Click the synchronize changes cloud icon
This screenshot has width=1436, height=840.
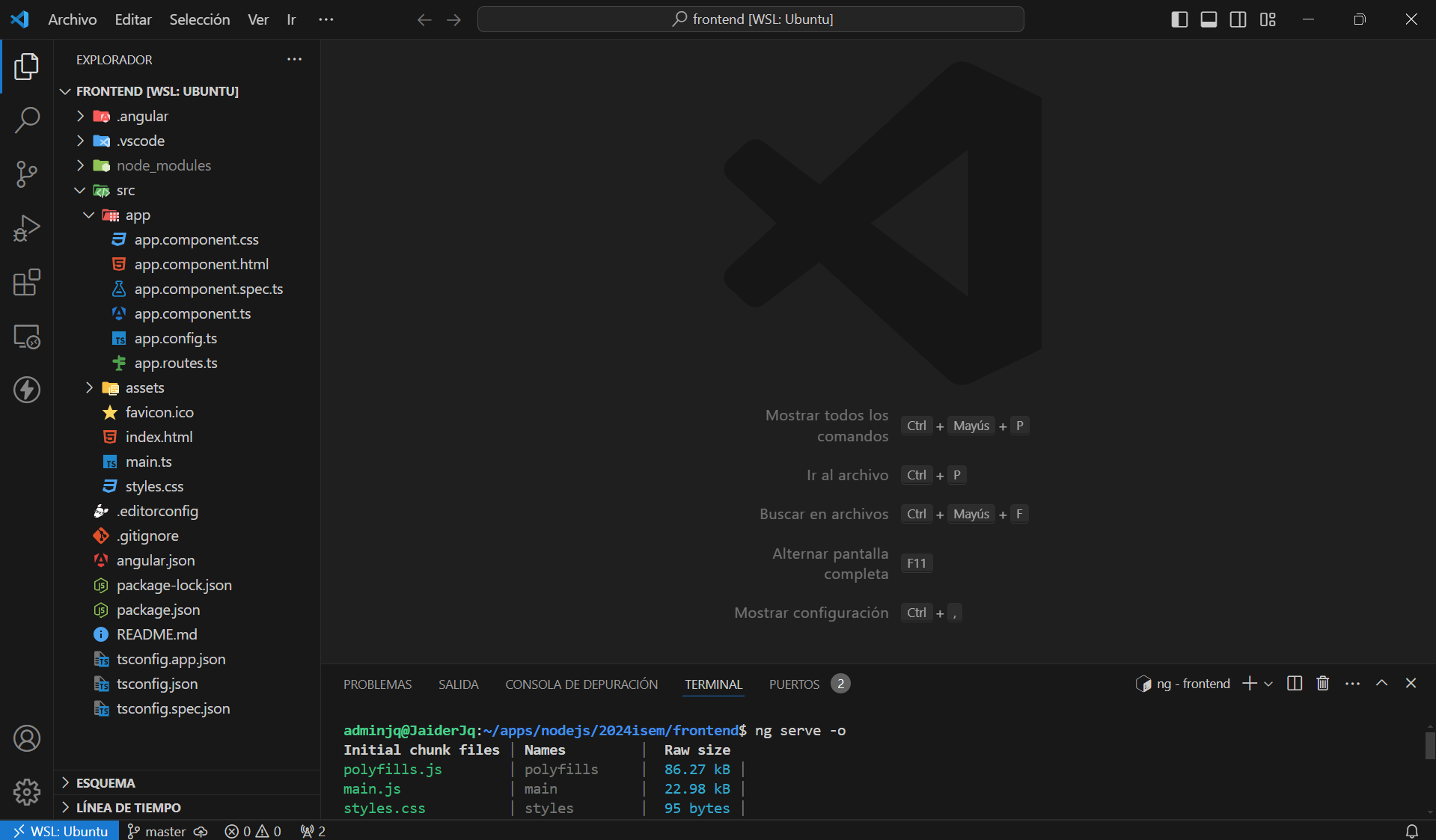(201, 831)
